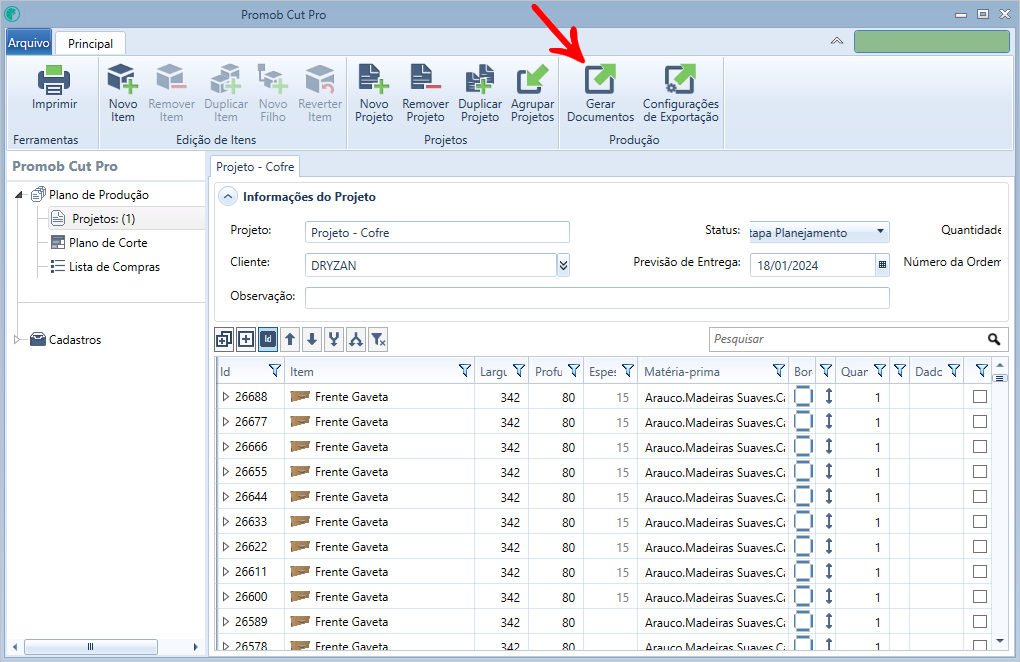The height and width of the screenshot is (662, 1020).
Task: Open the grid column chooser icon
Action: (x=1000, y=378)
